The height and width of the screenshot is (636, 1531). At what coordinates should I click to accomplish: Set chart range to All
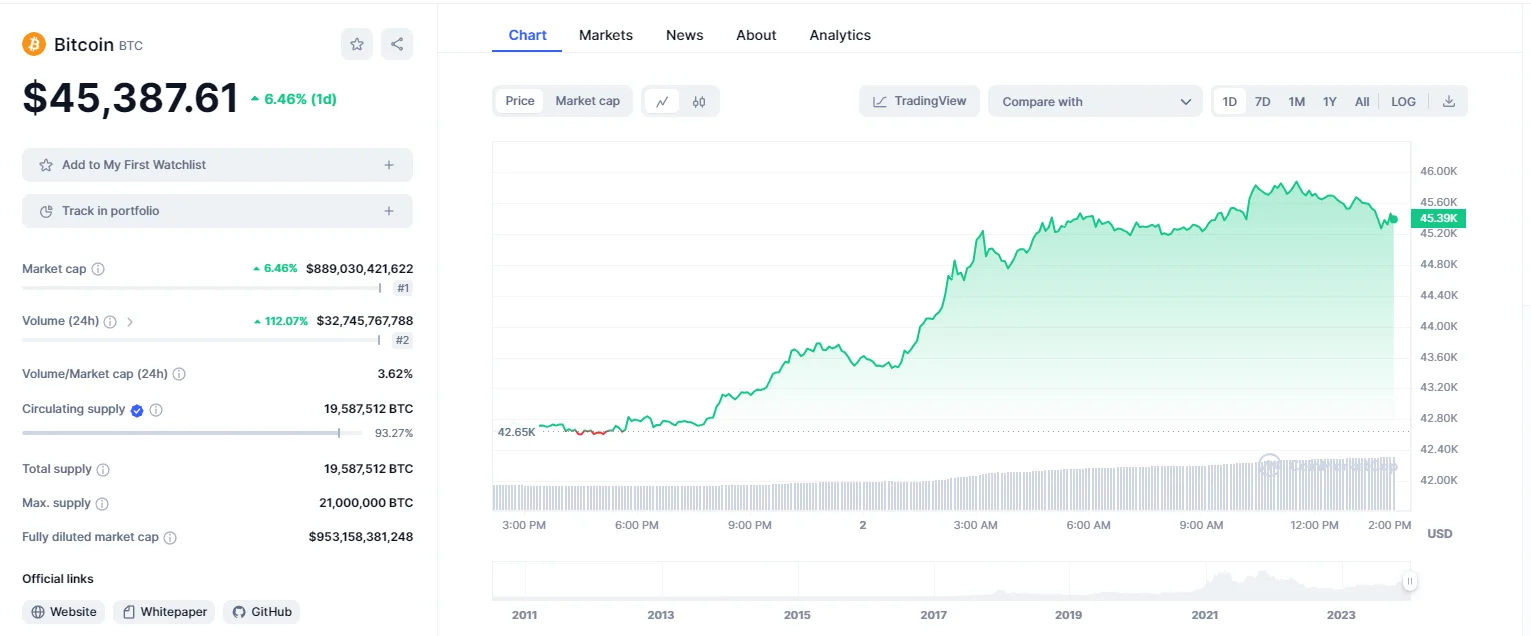pyautogui.click(x=1362, y=101)
